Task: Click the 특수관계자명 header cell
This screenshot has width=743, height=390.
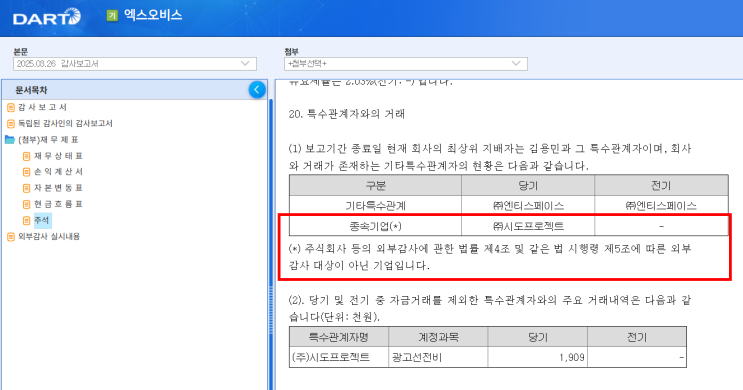Action: tap(339, 337)
